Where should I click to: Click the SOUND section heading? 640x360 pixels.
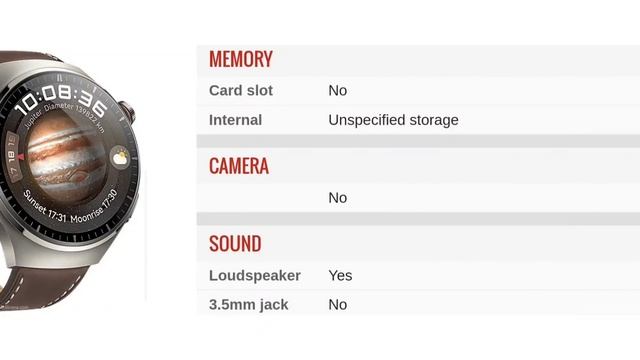pyautogui.click(x=235, y=244)
